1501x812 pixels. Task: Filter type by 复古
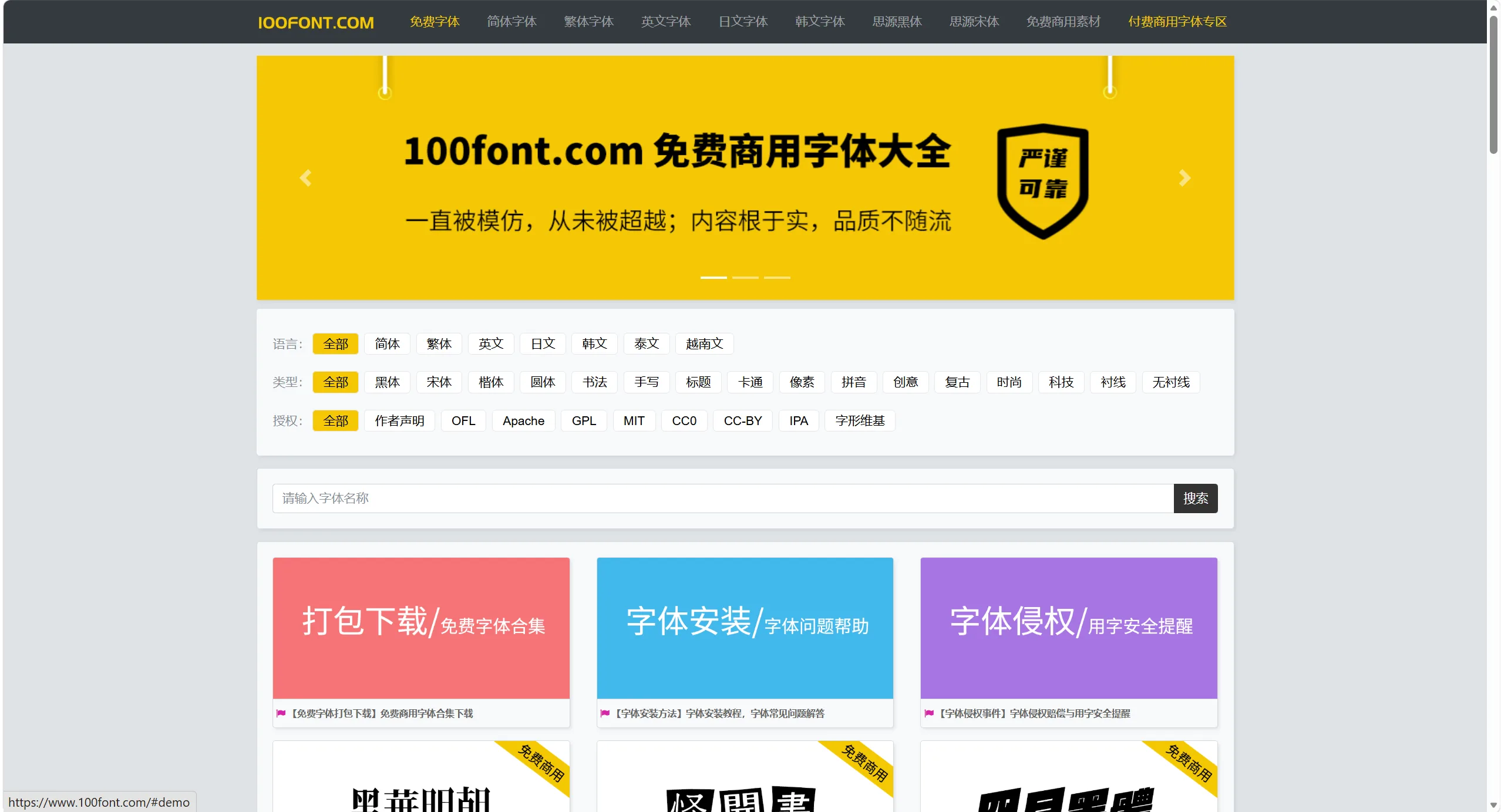coord(957,382)
